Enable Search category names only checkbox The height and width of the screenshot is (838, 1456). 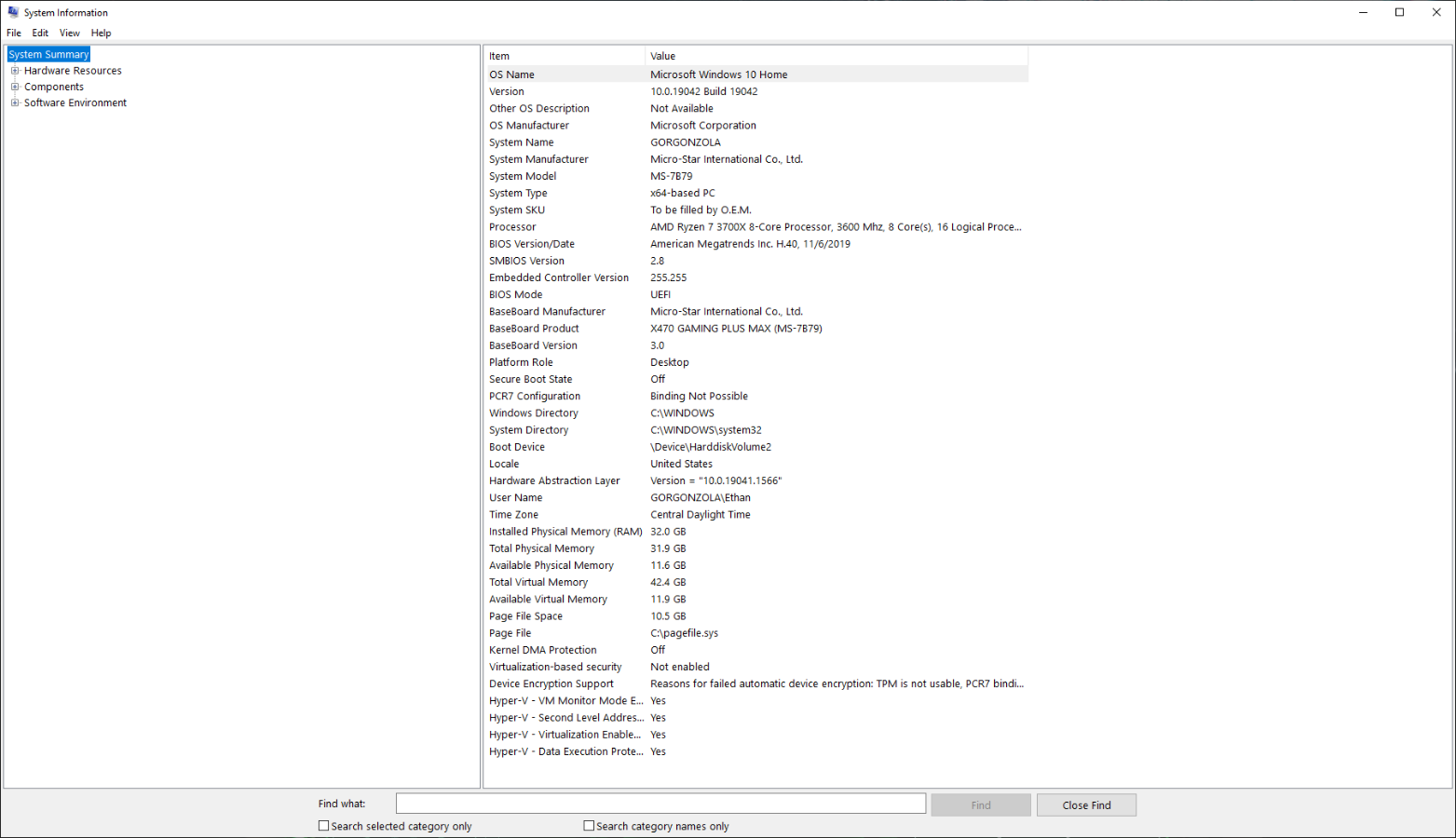click(x=589, y=826)
